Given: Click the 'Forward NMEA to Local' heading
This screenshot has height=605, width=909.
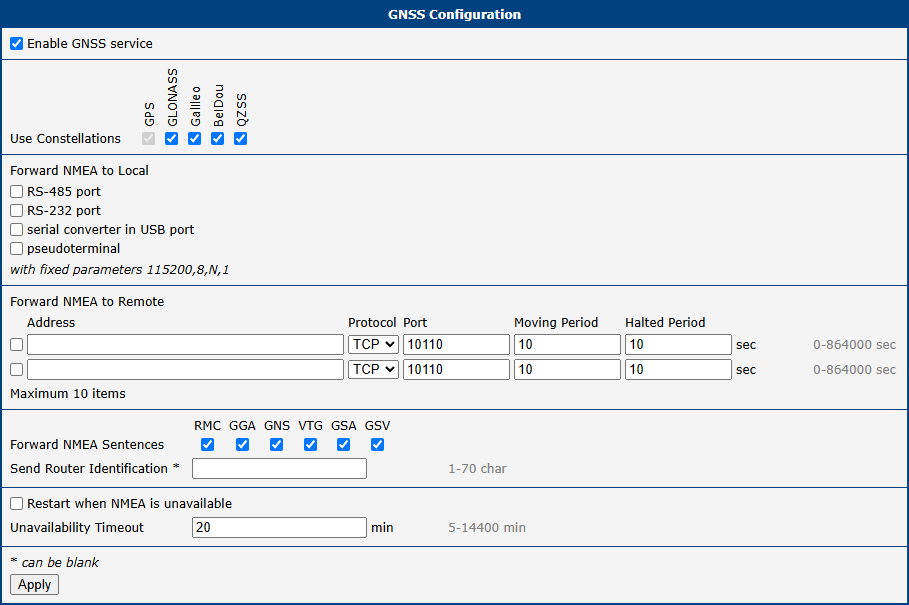Looking at the screenshot, I should pos(79,170).
